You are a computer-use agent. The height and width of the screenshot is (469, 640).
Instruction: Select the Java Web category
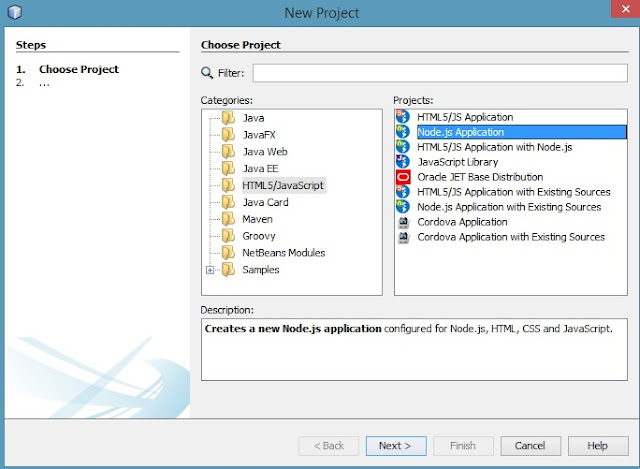coord(265,152)
